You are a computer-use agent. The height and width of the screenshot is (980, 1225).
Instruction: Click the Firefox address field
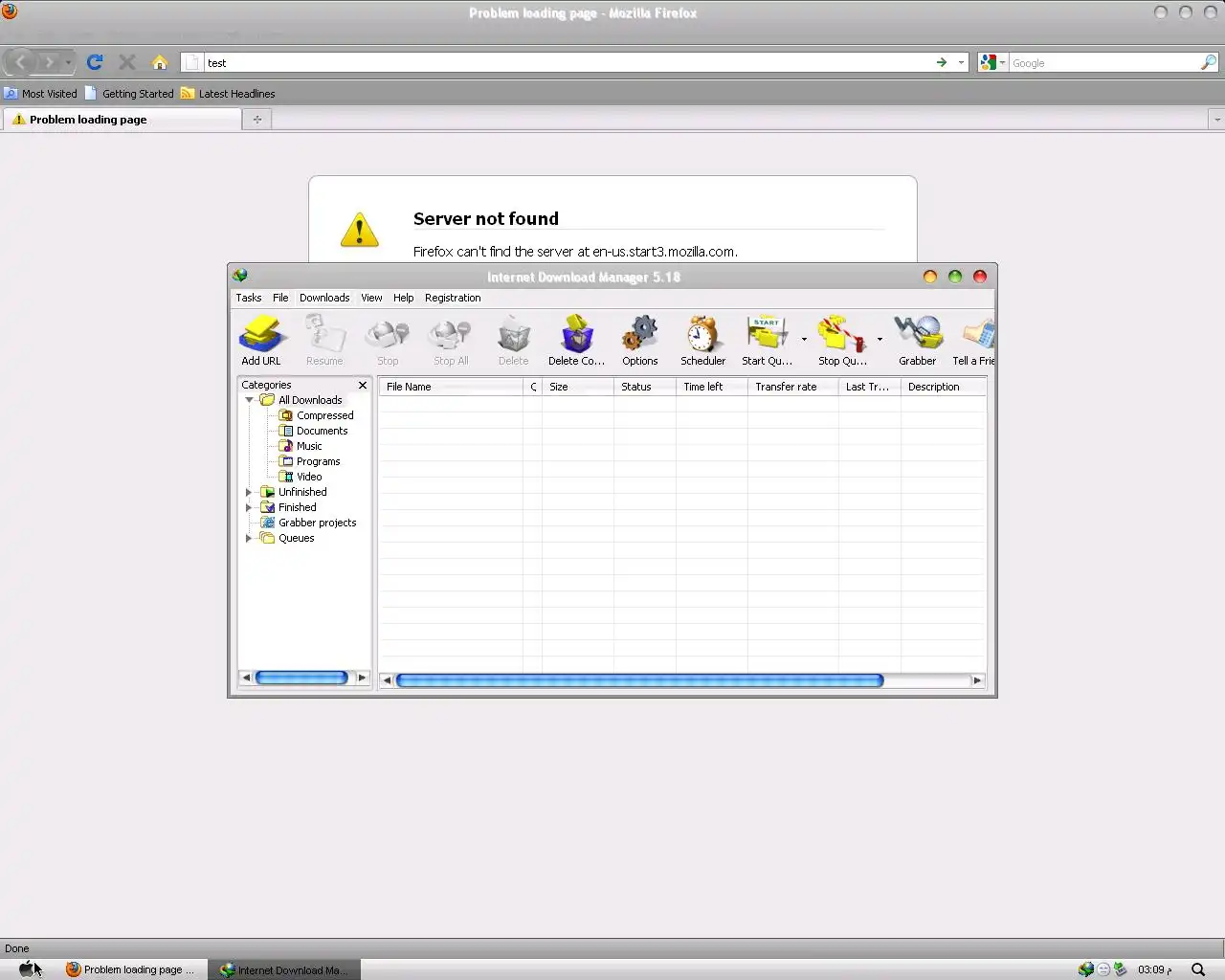pos(568,62)
